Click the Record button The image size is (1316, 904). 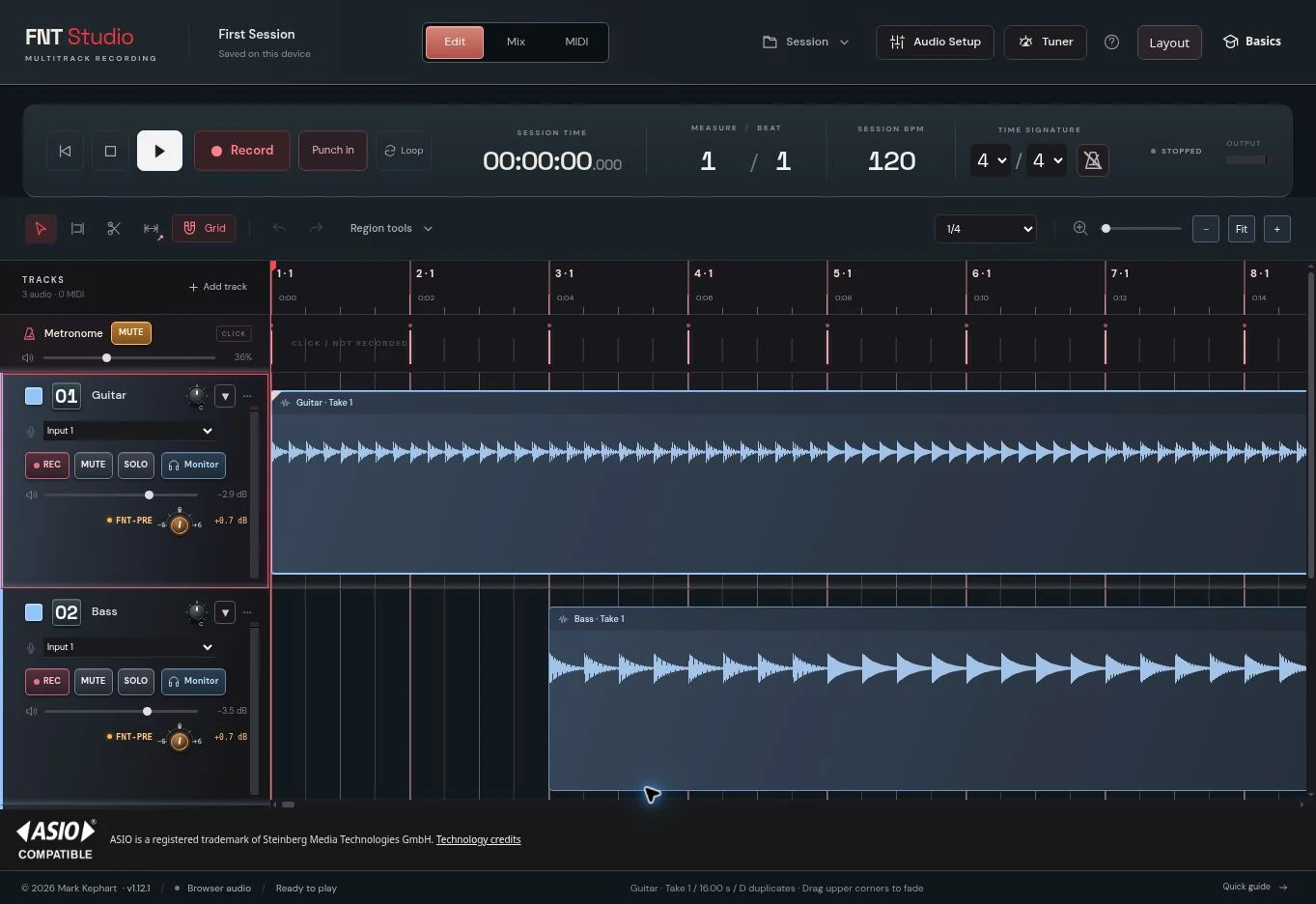(242, 151)
